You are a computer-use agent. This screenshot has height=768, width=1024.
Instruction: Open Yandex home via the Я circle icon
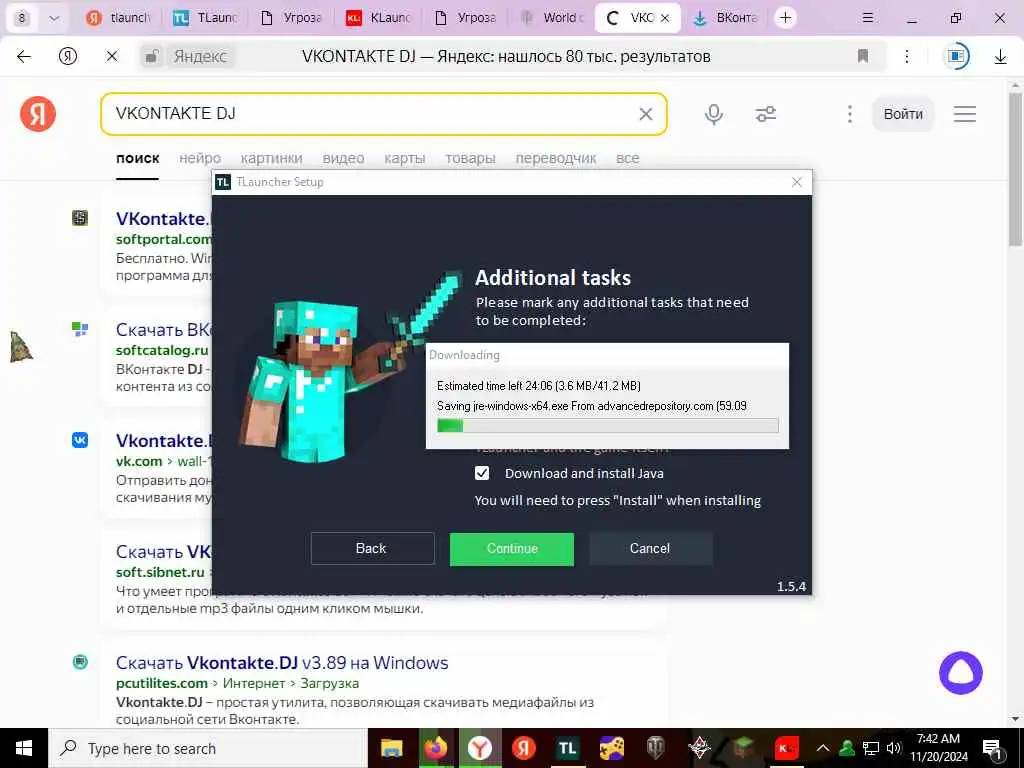(68, 57)
